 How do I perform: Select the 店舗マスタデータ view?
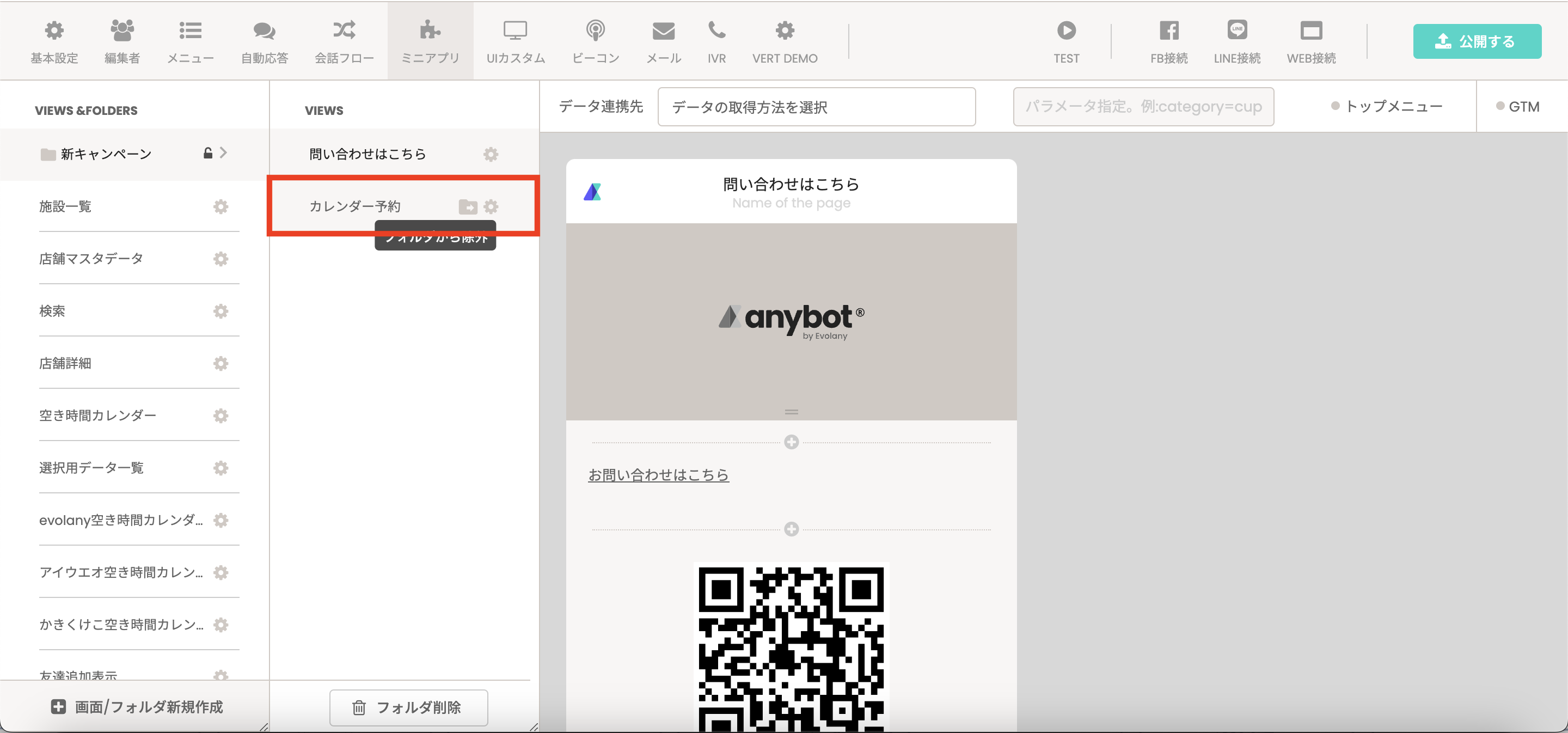tap(91, 259)
